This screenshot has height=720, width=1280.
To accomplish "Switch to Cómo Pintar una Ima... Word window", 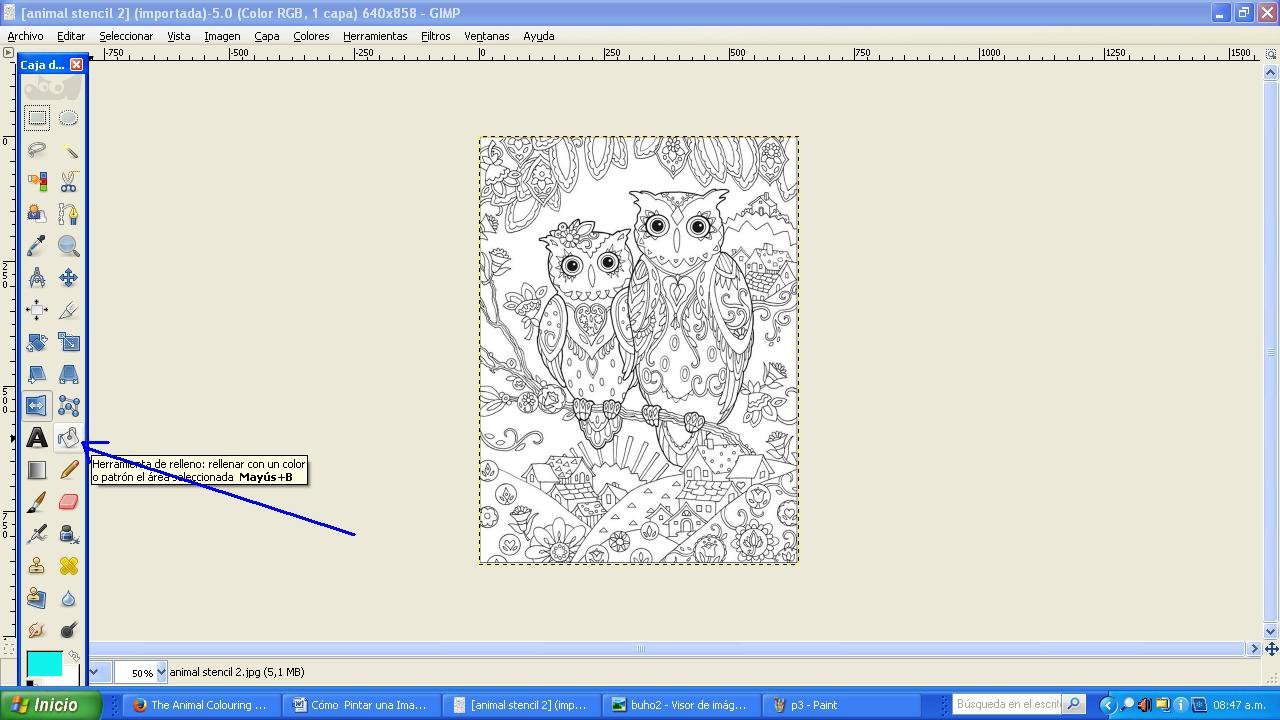I will [361, 705].
